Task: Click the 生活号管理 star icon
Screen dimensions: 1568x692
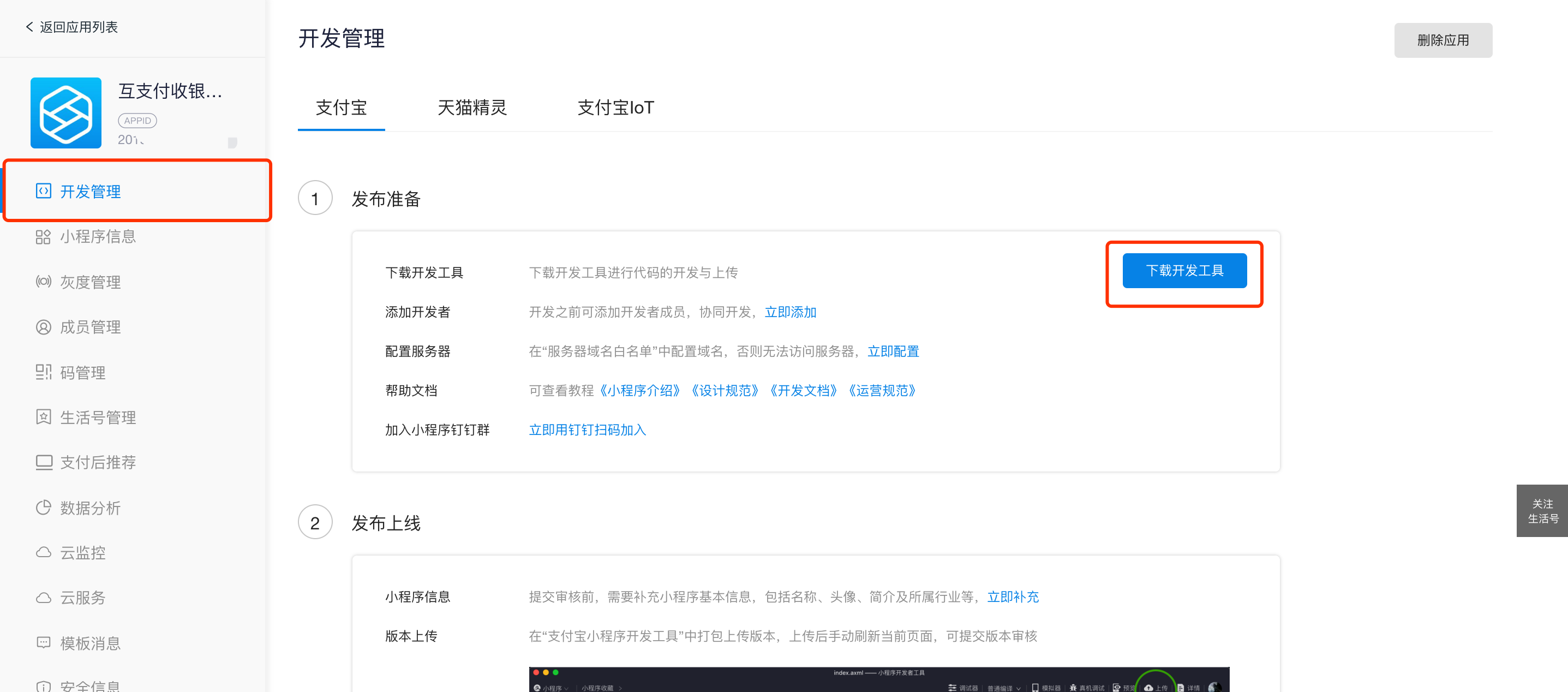Action: pos(43,417)
